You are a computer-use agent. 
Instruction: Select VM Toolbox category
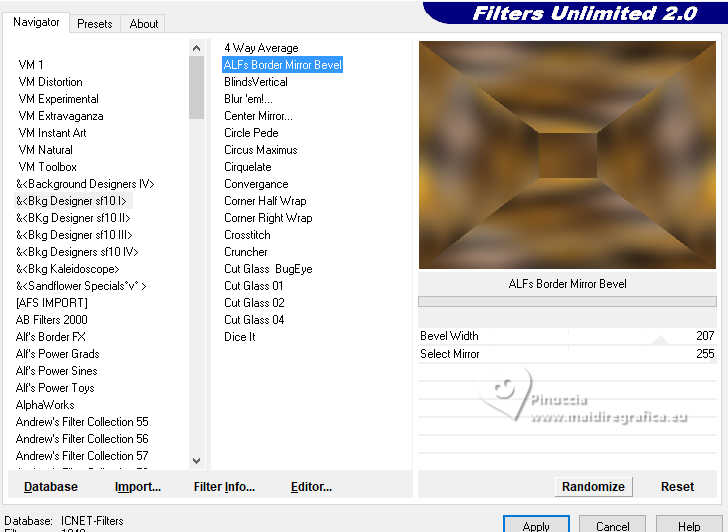[x=47, y=167]
